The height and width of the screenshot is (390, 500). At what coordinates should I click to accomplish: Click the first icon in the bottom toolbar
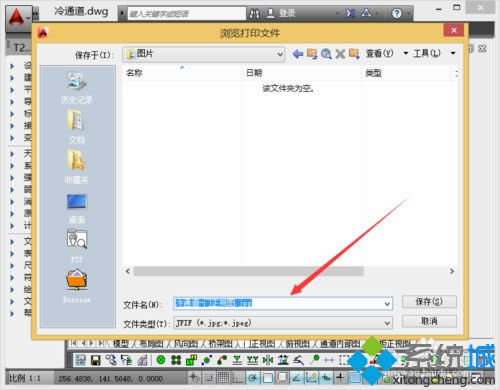tap(81, 360)
